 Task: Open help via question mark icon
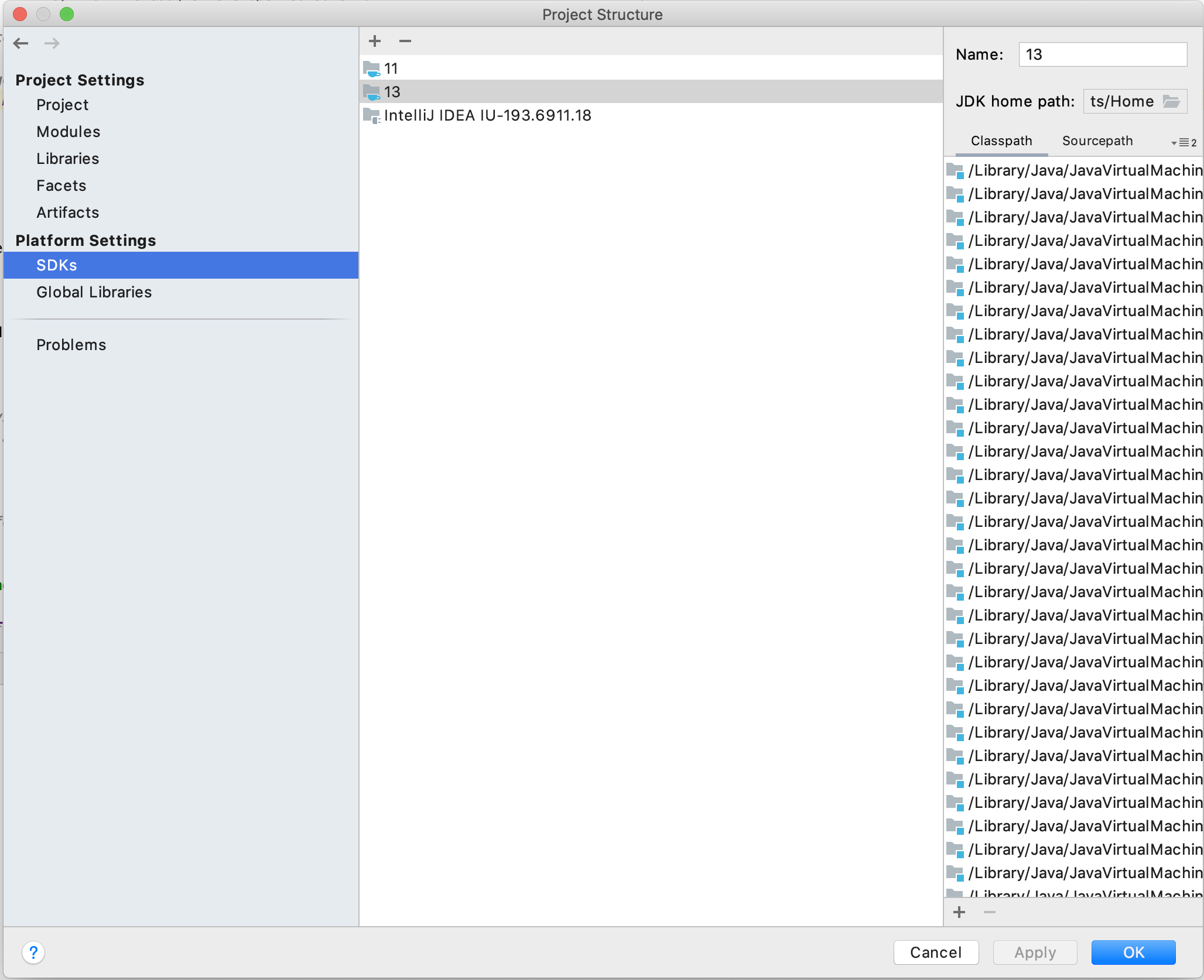33,952
